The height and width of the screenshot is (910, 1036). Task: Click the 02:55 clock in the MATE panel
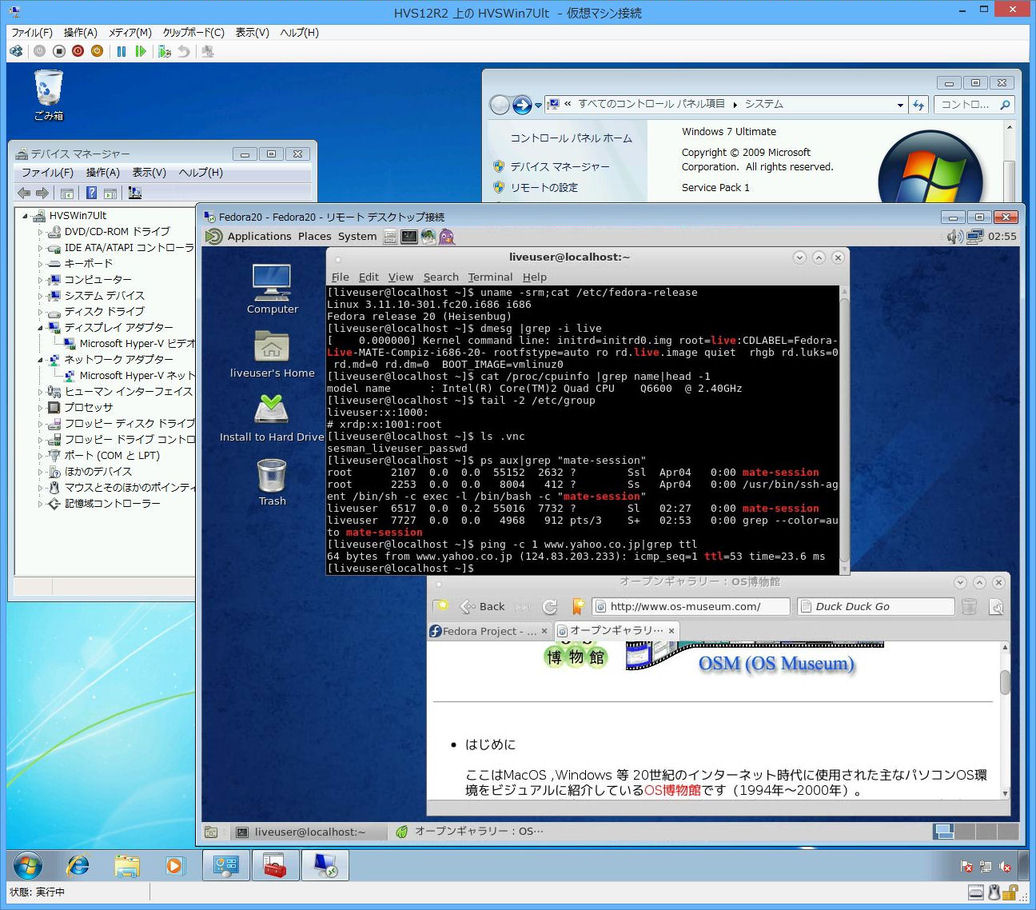pyautogui.click(x=1002, y=237)
